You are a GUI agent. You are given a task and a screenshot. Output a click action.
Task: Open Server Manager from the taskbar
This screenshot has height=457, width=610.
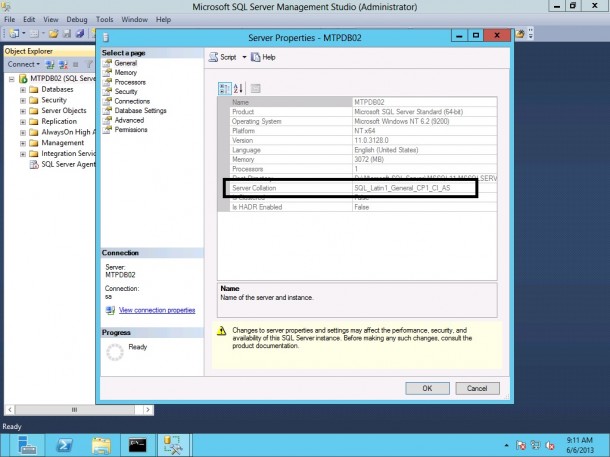(x=27, y=445)
